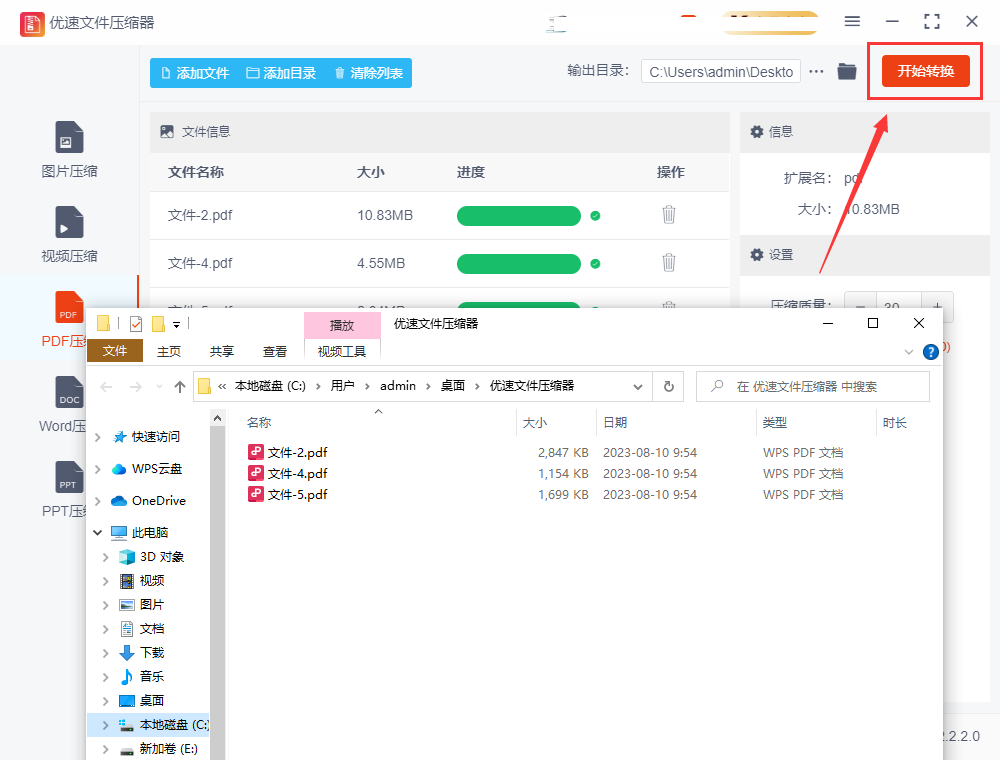This screenshot has height=760, width=1000.
Task: Refresh the Explorer folder view
Action: 668,386
